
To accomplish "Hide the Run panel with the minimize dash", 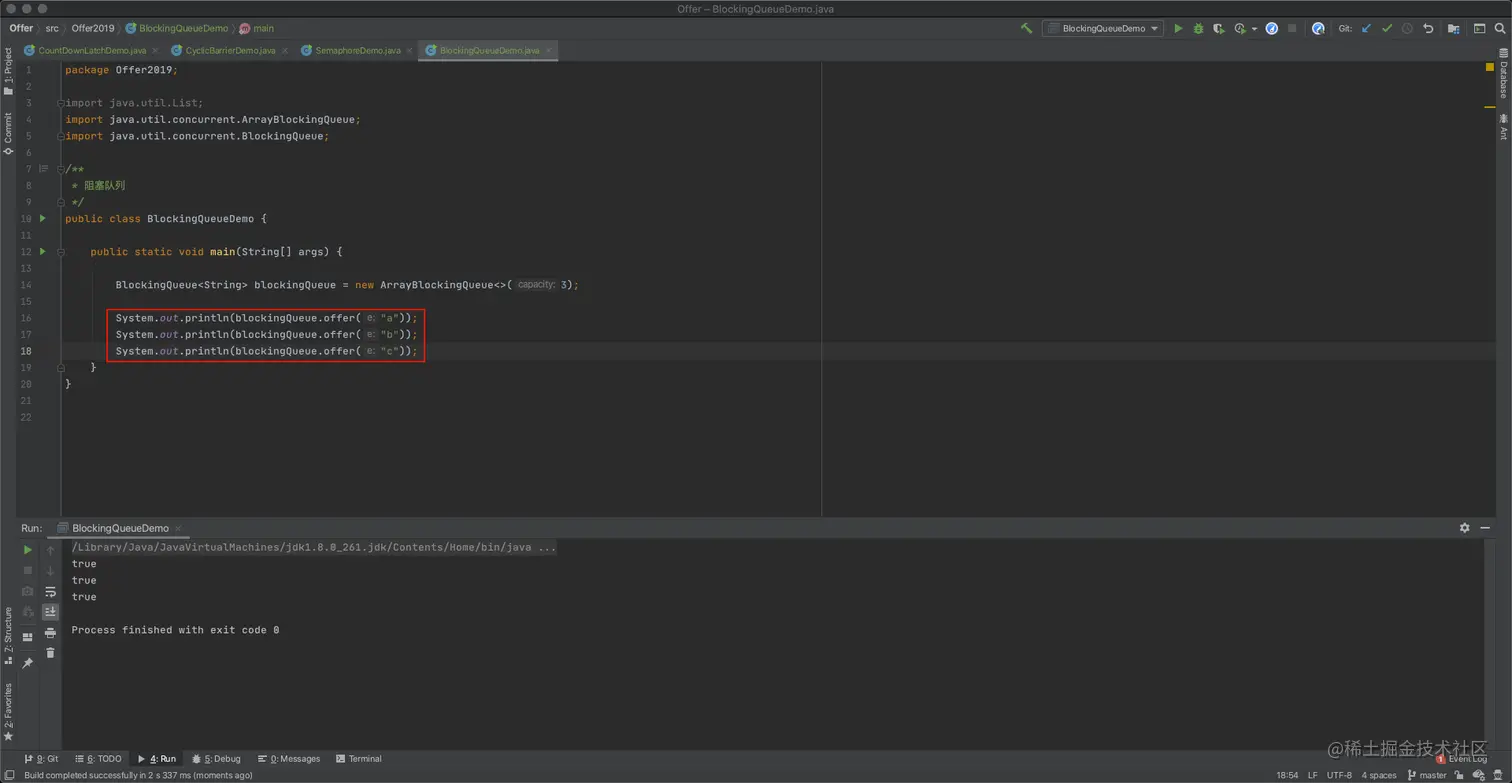I will point(1485,528).
